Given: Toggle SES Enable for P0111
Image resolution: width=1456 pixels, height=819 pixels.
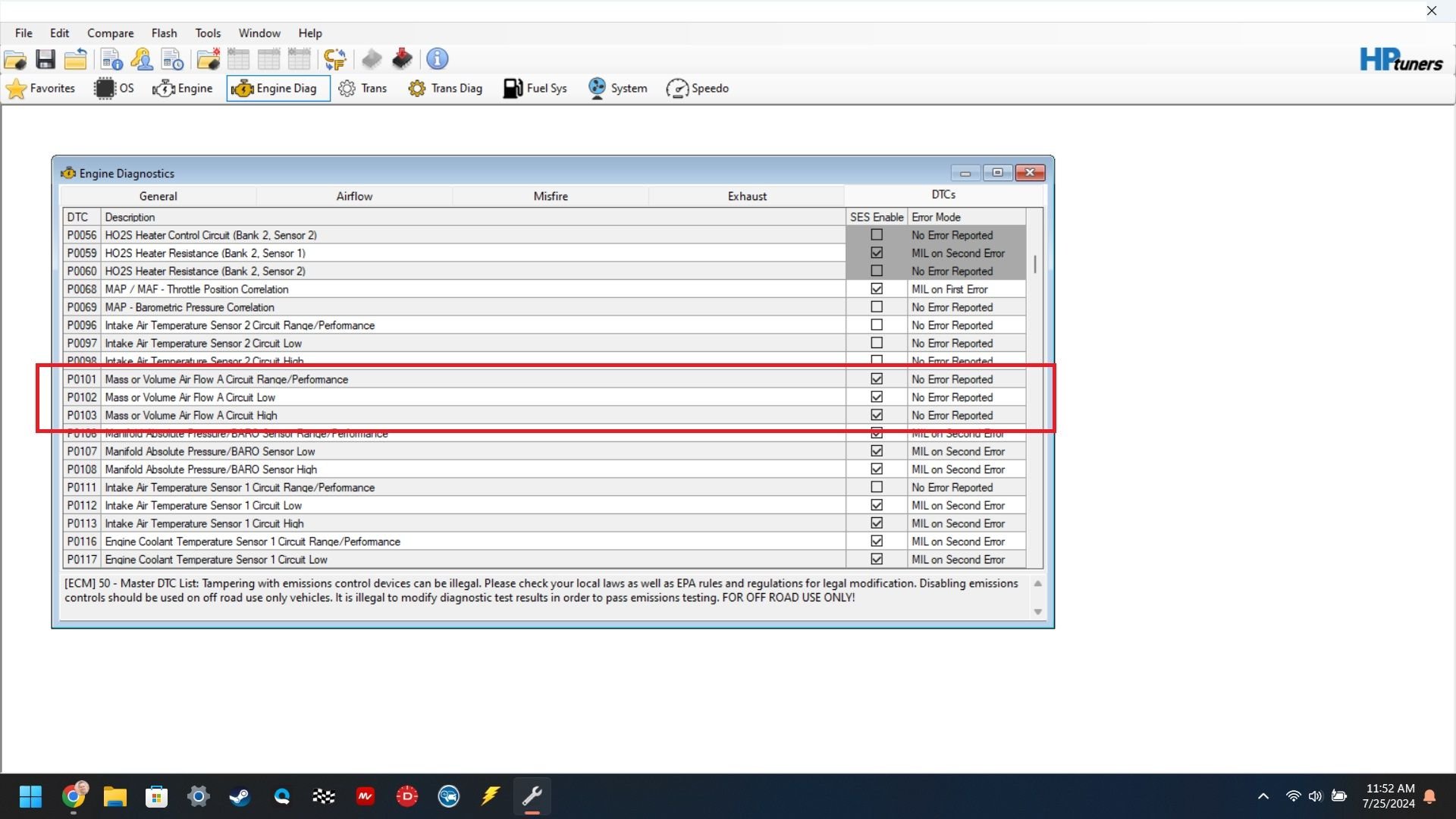Looking at the screenshot, I should [877, 488].
